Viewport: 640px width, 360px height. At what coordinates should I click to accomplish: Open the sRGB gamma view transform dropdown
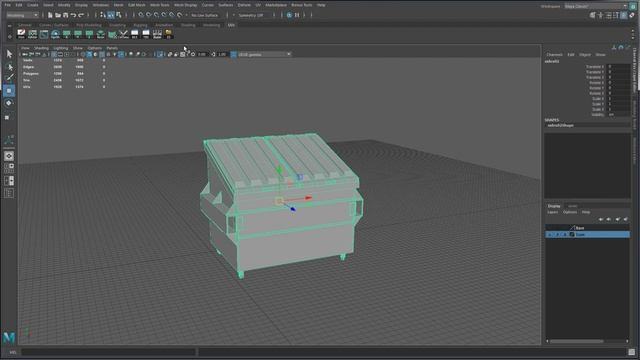[x=264, y=54]
